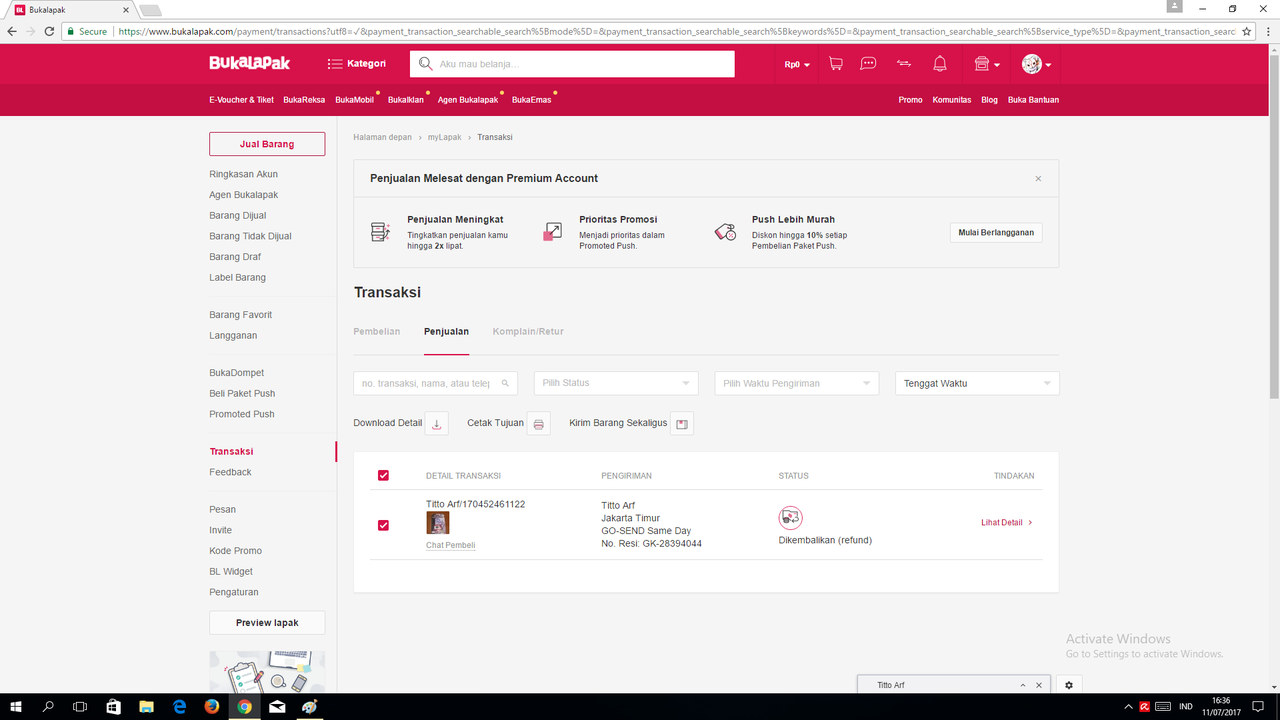Close the Titto Arf chat panel
1280x720 pixels.
tap(1039, 685)
